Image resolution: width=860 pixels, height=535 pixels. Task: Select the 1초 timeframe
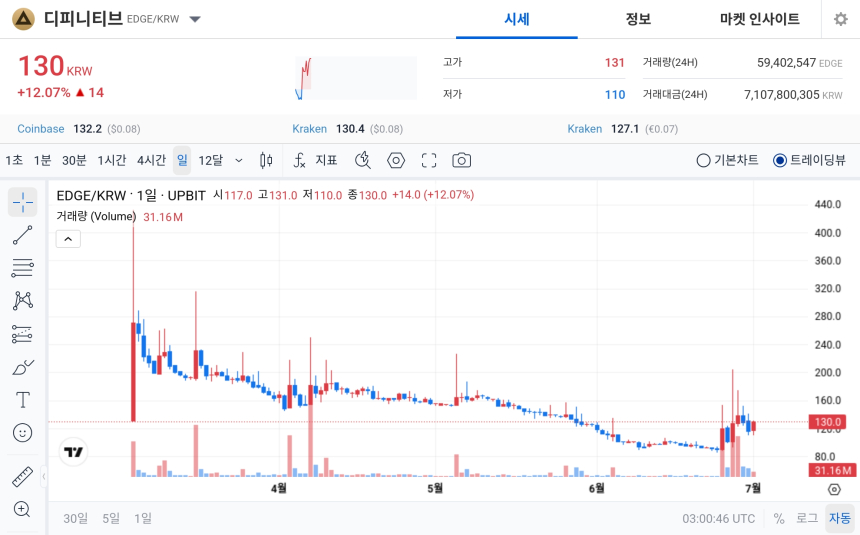pos(14,160)
